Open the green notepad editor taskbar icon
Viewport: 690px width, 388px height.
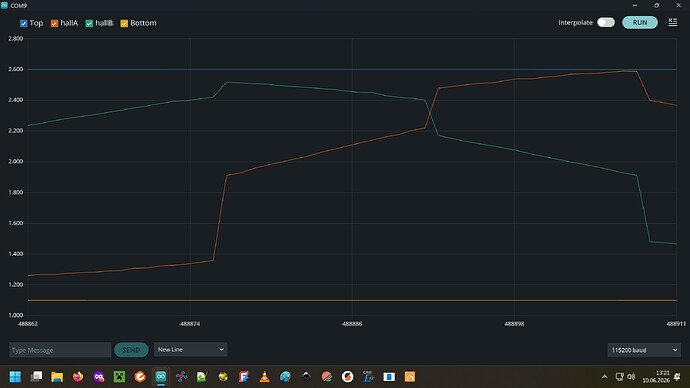click(x=202, y=377)
